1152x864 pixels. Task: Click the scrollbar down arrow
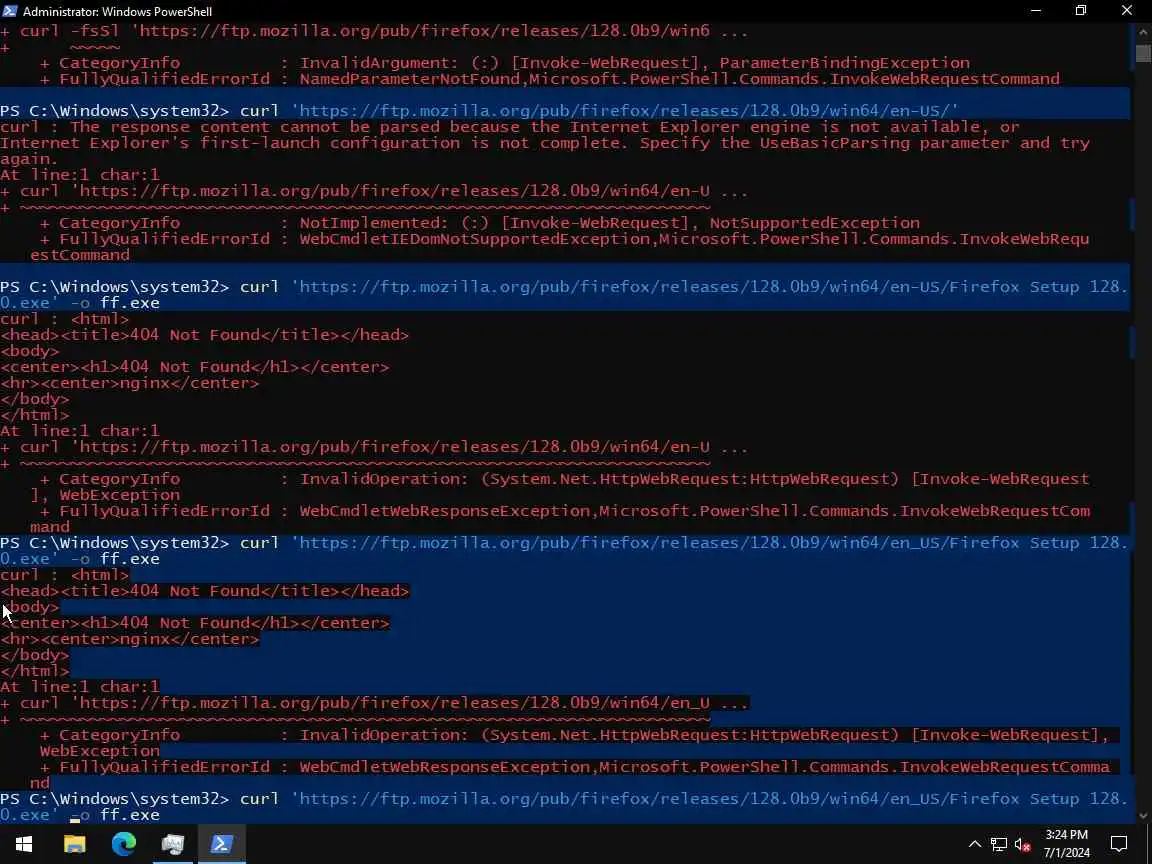pyautogui.click(x=1143, y=815)
